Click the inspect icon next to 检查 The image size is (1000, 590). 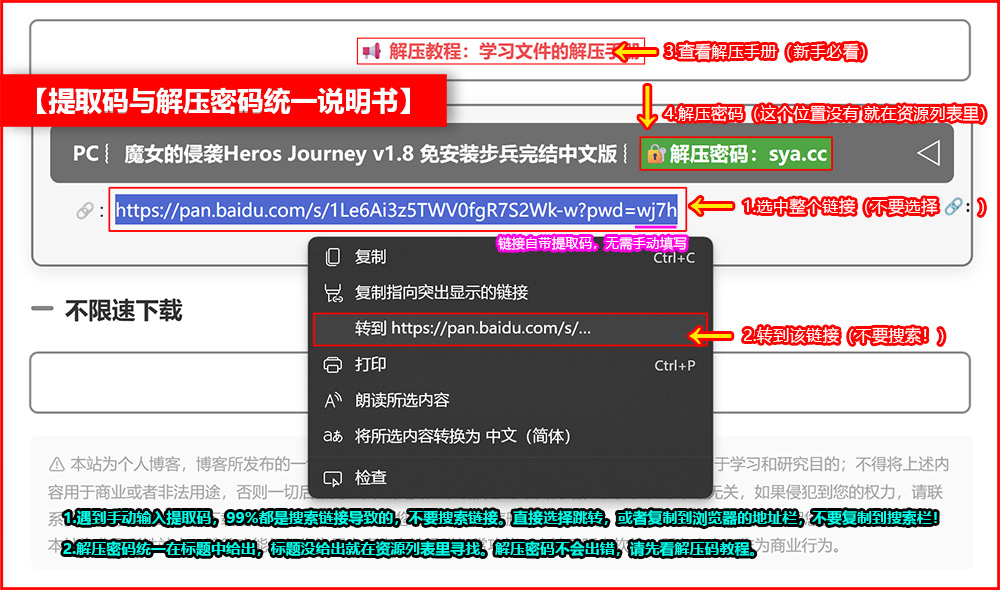[333, 478]
